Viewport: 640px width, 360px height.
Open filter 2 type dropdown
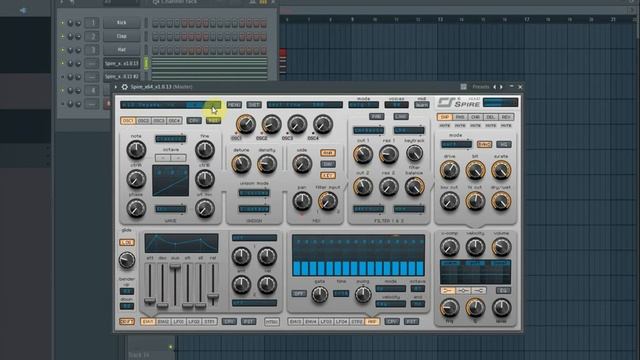[x=409, y=130]
